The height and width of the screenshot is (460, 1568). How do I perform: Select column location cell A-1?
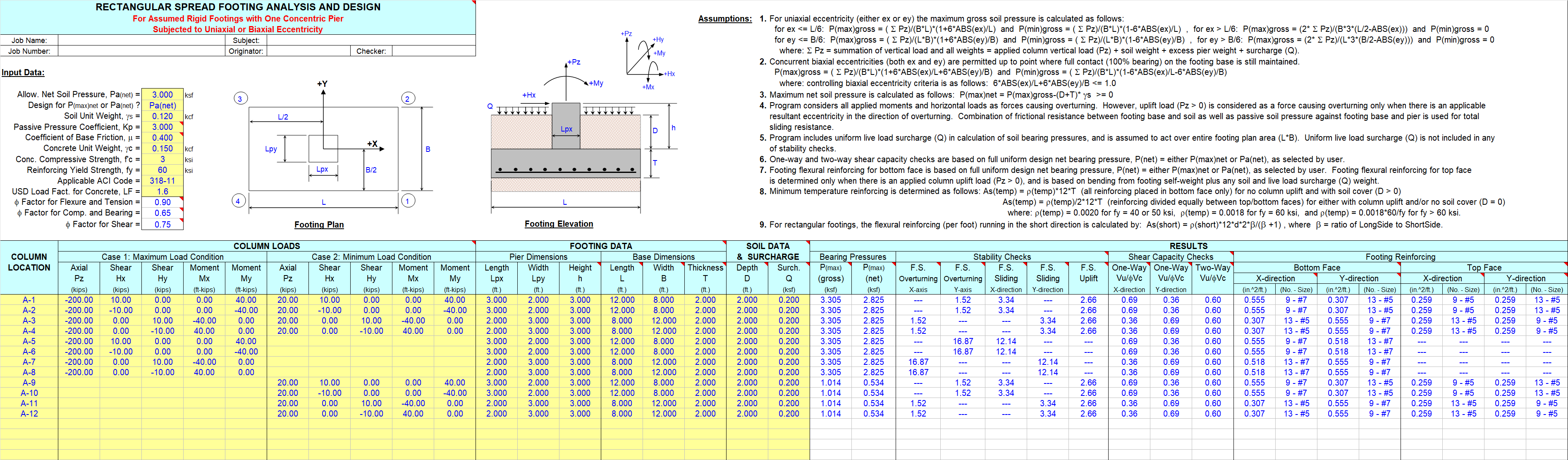pos(29,300)
